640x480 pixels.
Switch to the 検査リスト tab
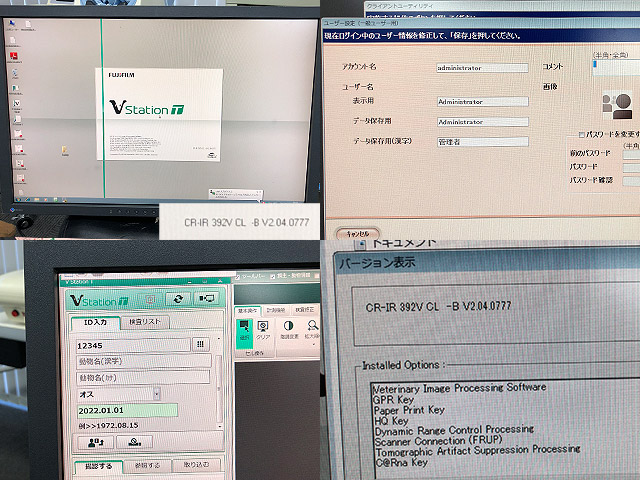pyautogui.click(x=144, y=322)
